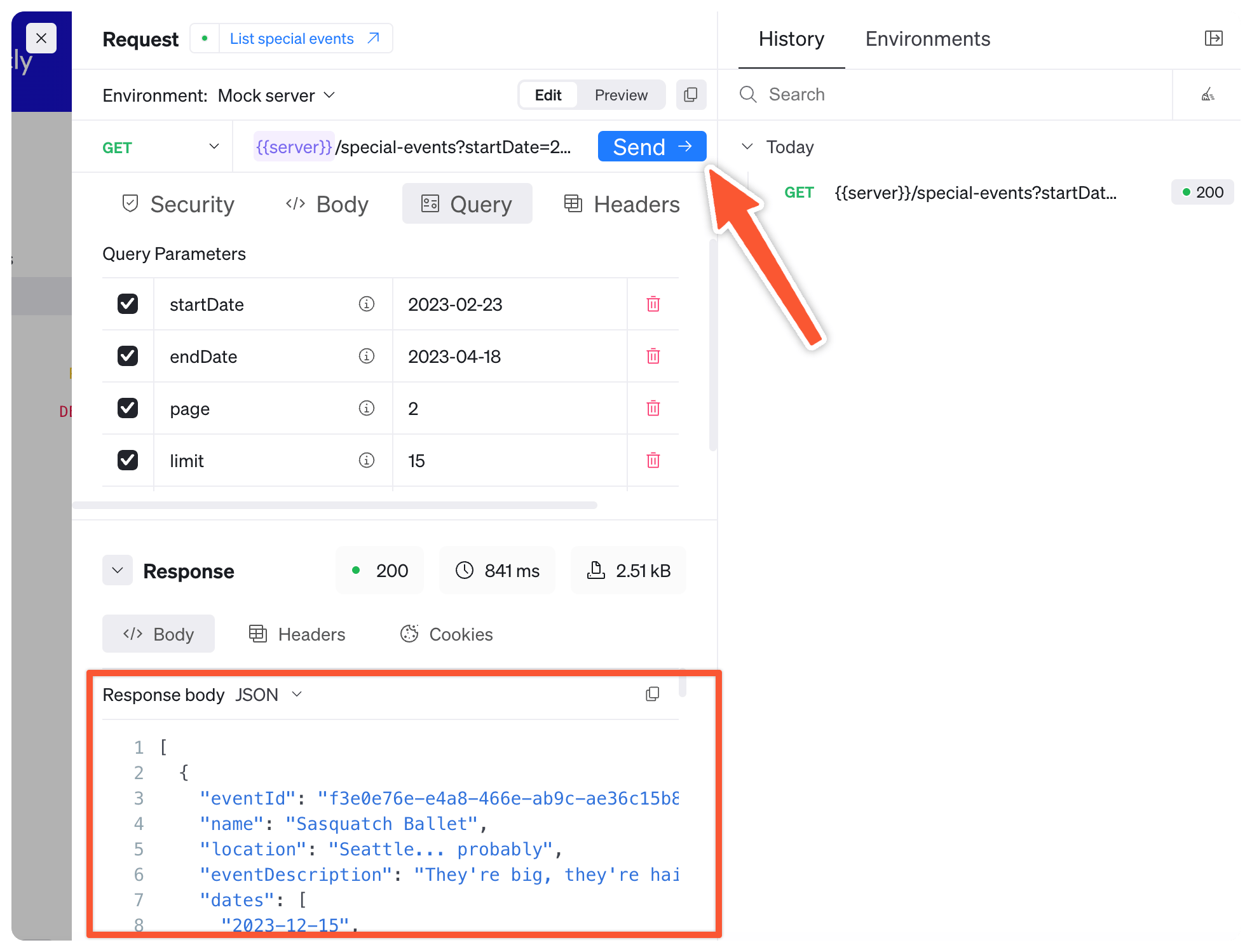
Task: Click the "eventId" line in the response
Action: (439, 798)
